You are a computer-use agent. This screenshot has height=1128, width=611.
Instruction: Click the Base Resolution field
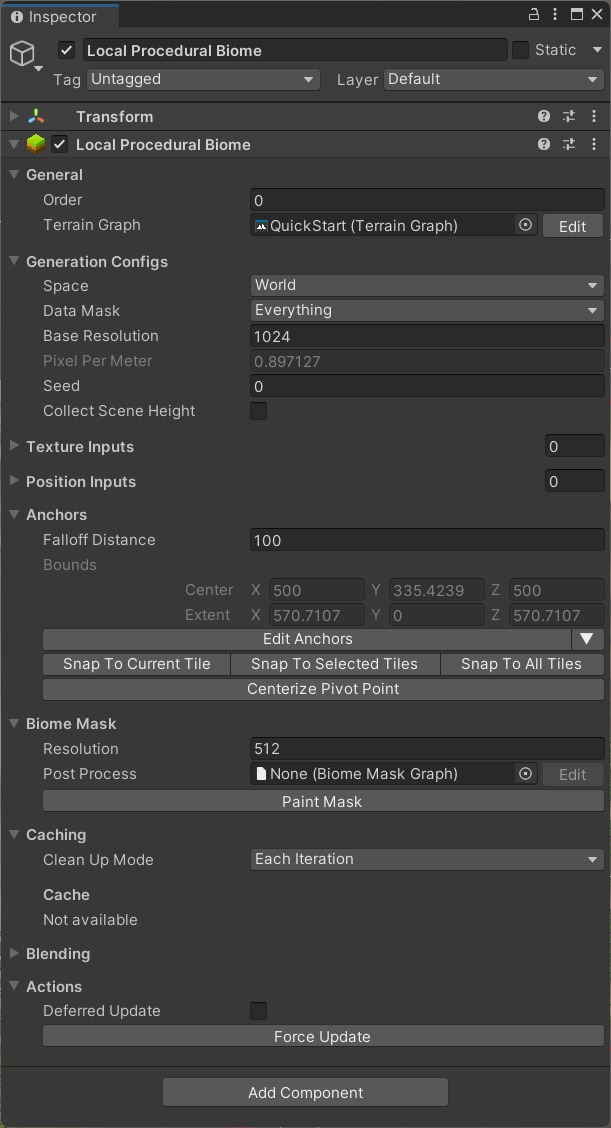427,336
